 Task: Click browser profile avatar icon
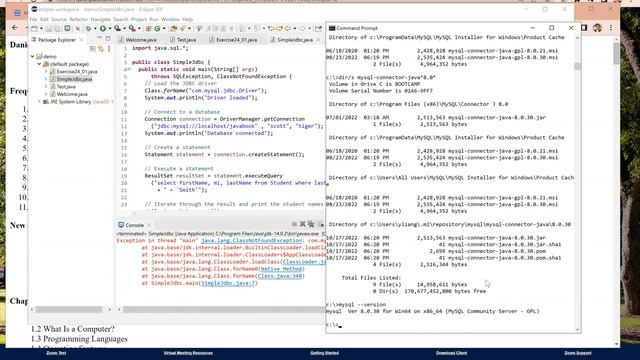598,28
